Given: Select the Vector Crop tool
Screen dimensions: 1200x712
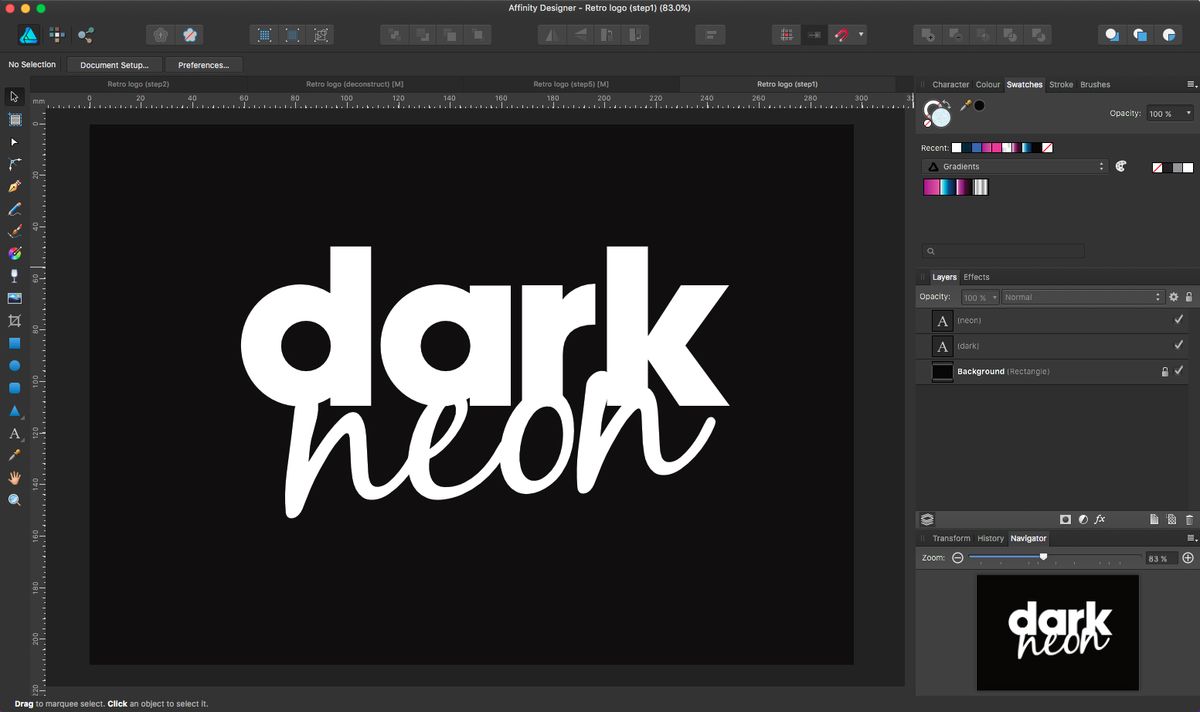Looking at the screenshot, I should (x=14, y=320).
